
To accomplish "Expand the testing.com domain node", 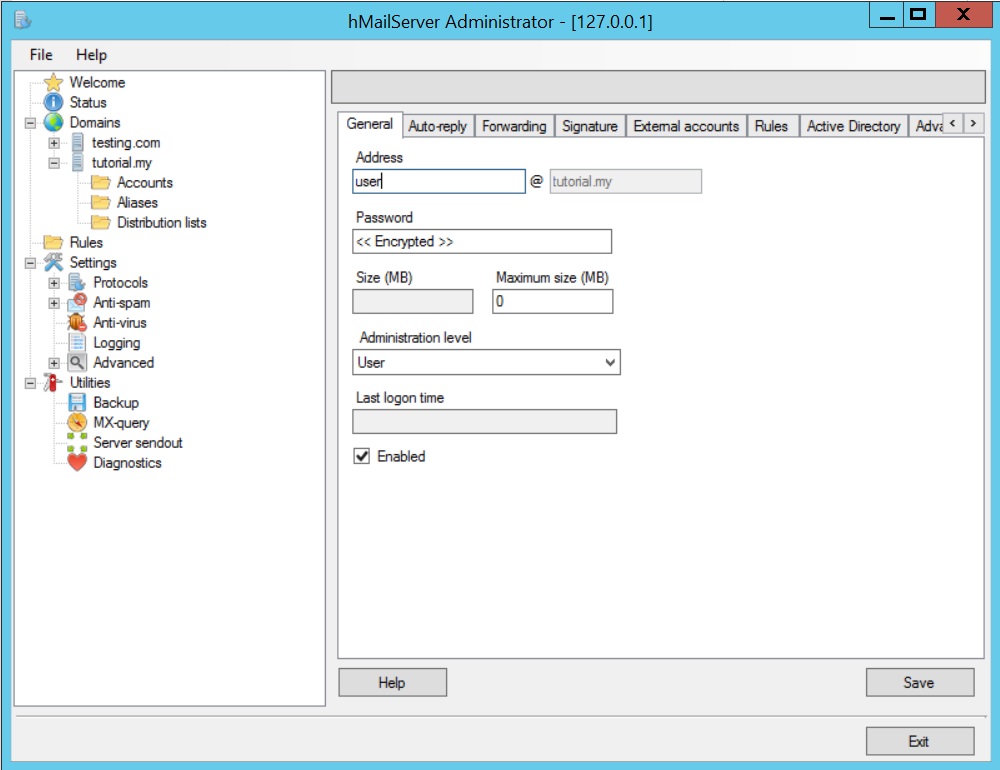I will [54, 143].
